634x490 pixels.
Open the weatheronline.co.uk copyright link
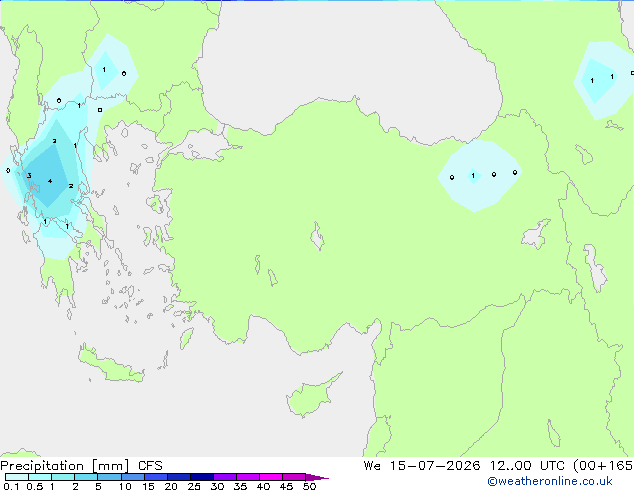click(549, 481)
